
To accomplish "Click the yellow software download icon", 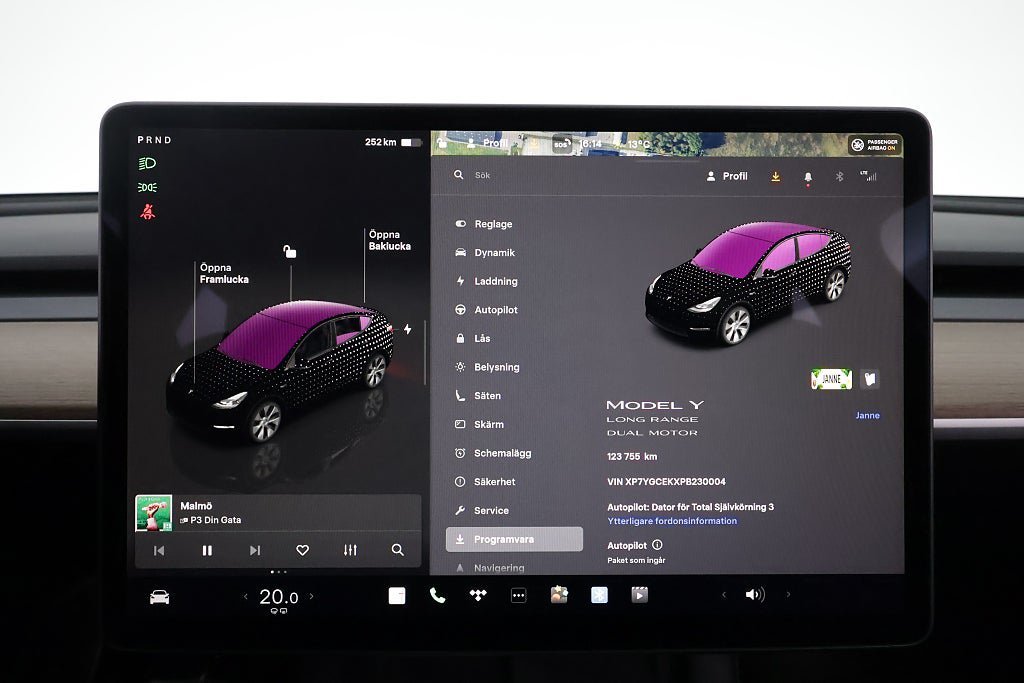I will pos(775,176).
